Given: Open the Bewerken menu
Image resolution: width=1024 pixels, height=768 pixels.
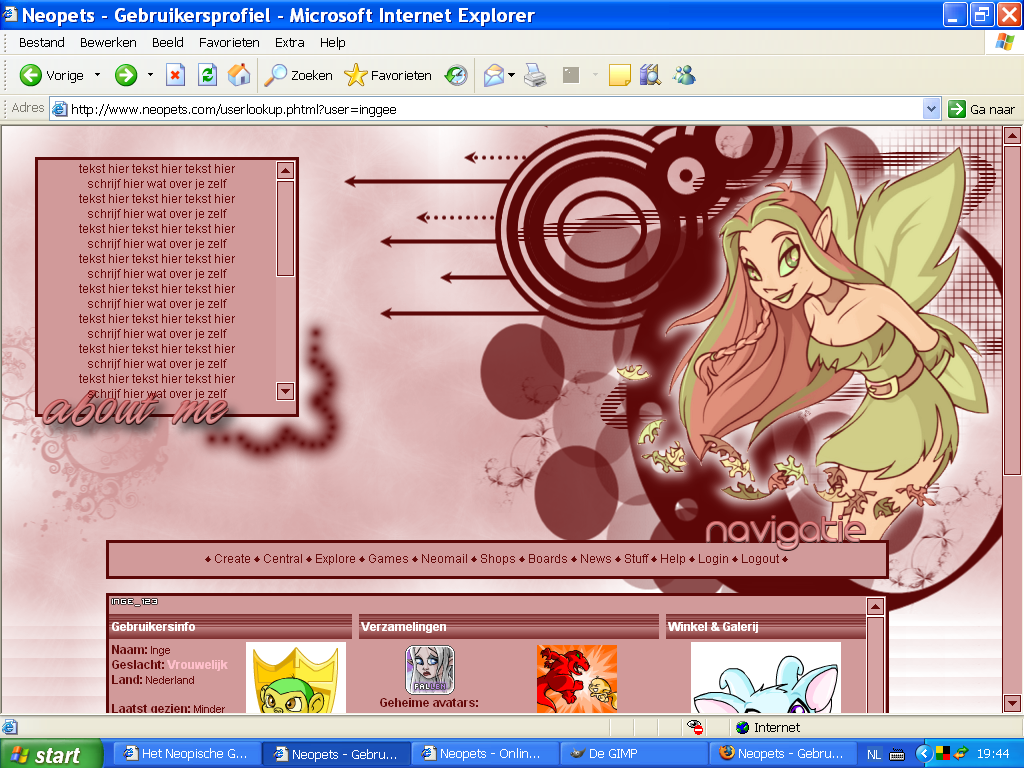Looking at the screenshot, I should (x=108, y=42).
